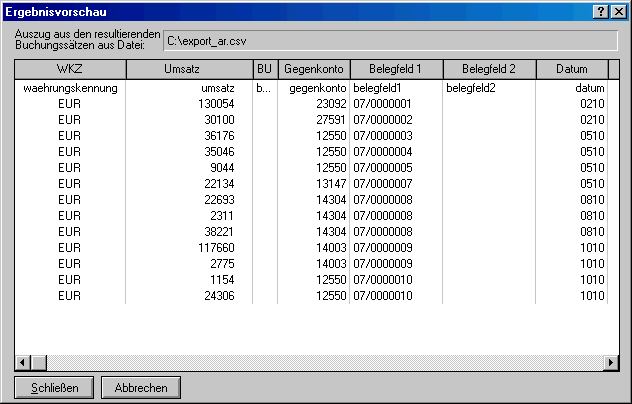Select Belegfeld 1 value 07/0000005

383,168
